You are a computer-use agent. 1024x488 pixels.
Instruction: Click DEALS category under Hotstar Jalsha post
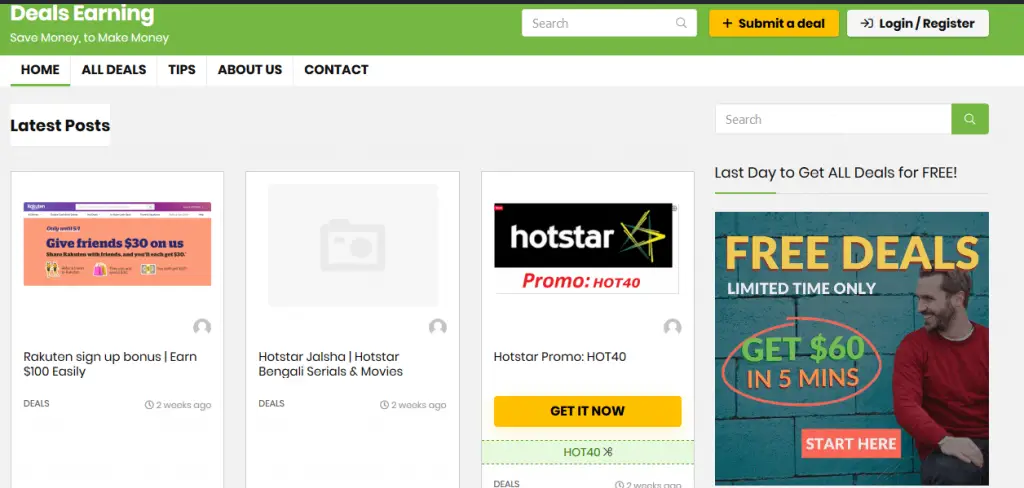click(x=271, y=404)
